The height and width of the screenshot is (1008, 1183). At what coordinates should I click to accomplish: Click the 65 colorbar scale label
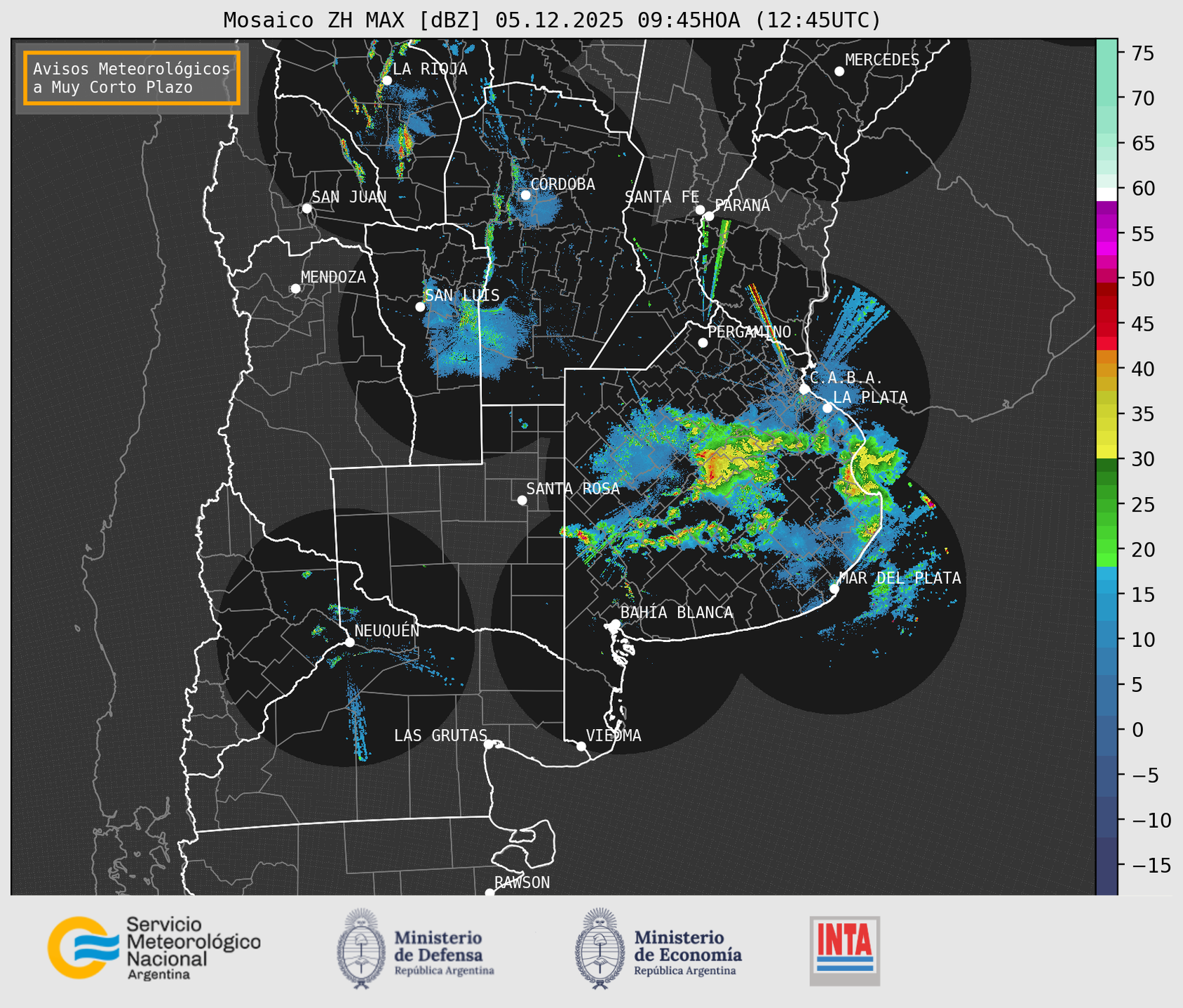point(1142,144)
